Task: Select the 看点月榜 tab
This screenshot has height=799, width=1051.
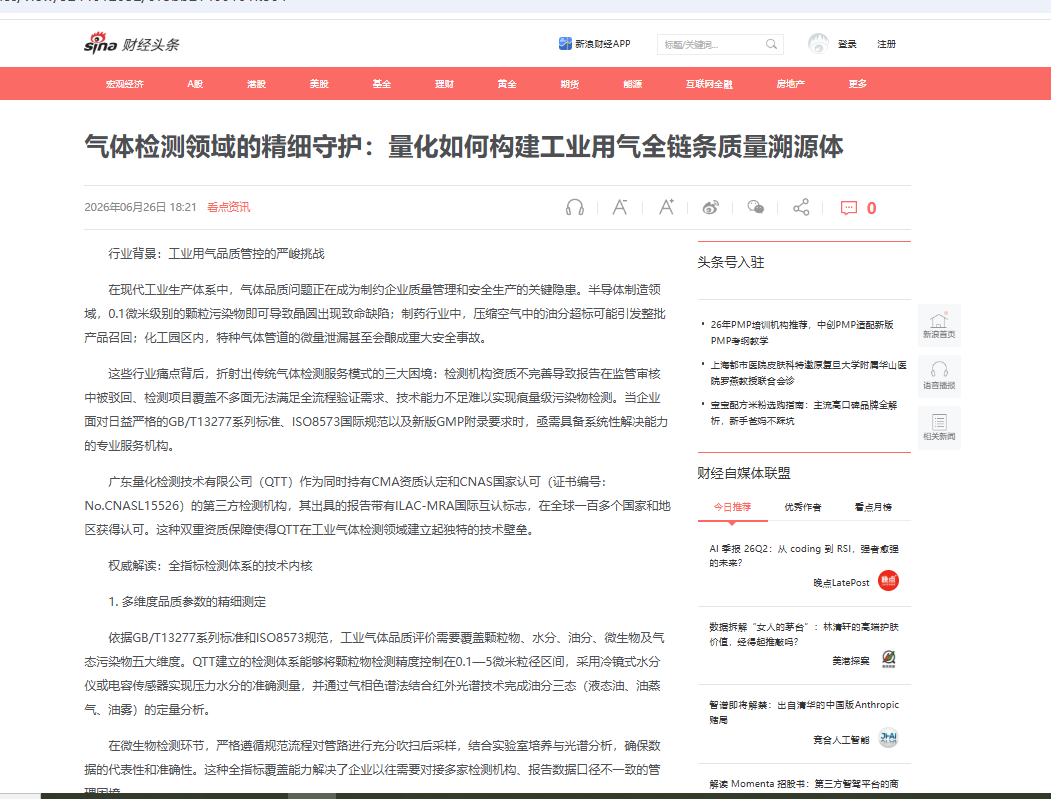Action: coord(873,507)
